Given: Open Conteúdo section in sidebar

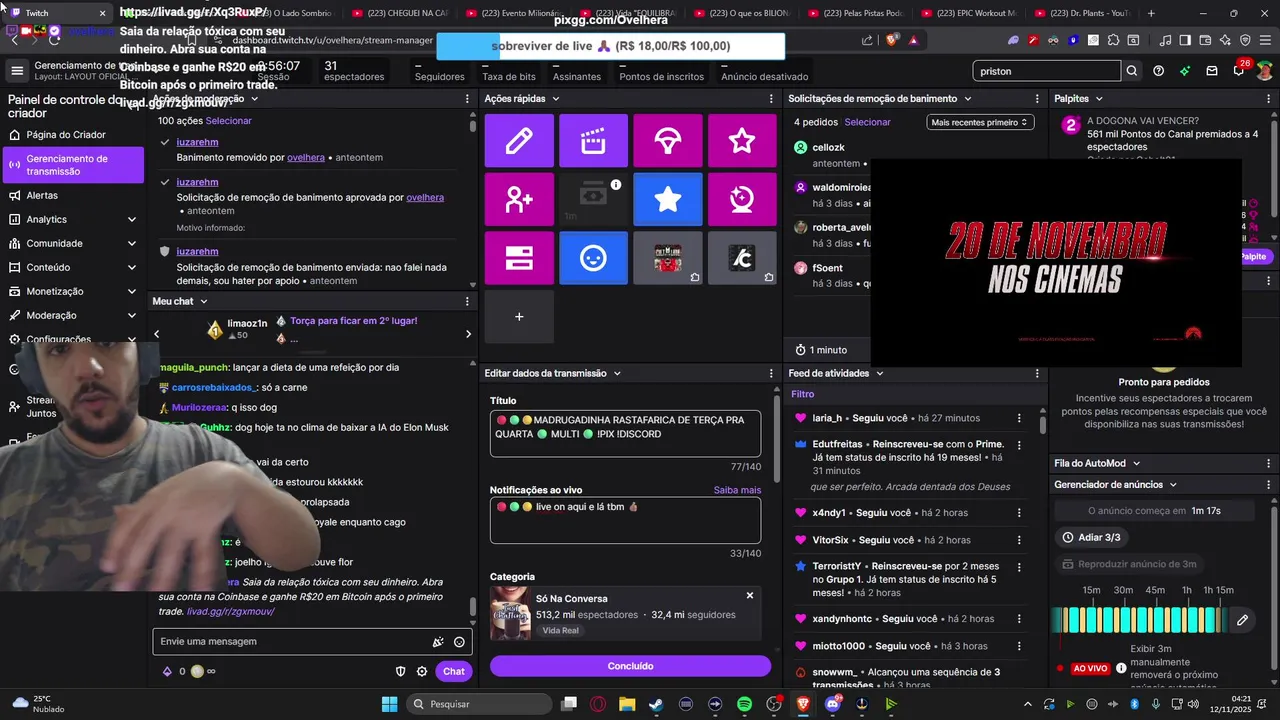Looking at the screenshot, I should [x=72, y=267].
